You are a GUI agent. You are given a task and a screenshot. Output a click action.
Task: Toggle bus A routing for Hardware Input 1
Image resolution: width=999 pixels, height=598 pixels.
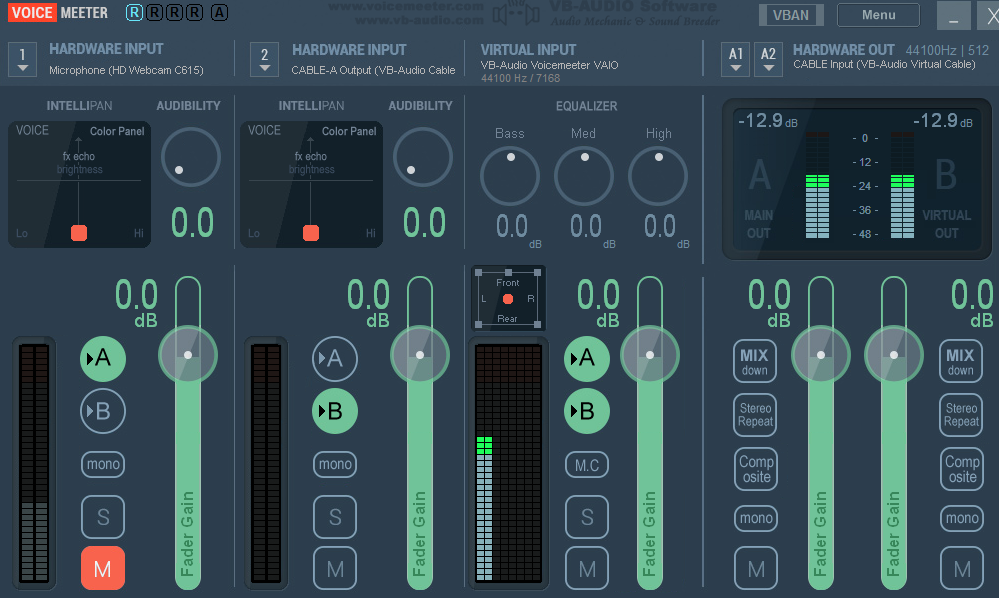103,359
